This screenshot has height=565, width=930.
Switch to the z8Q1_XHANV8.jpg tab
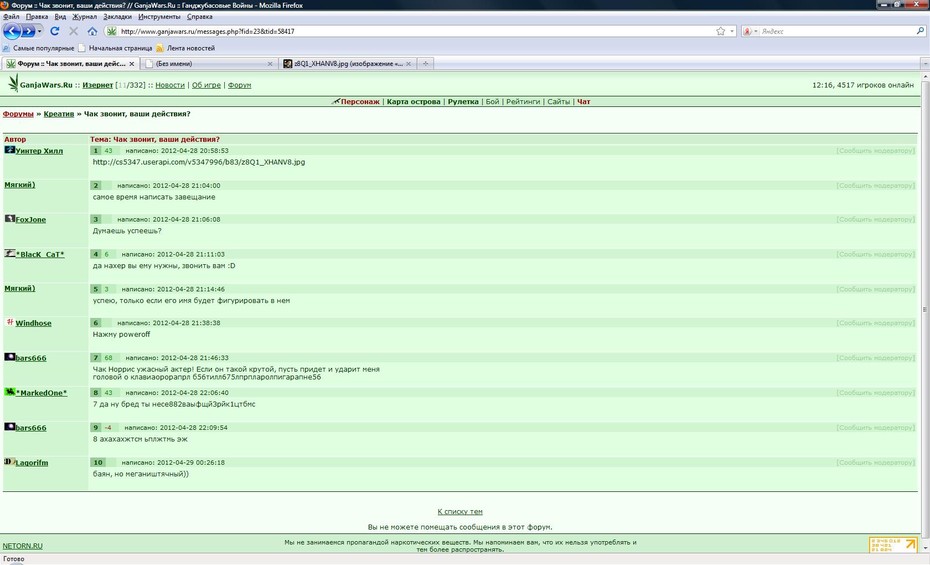point(347,63)
